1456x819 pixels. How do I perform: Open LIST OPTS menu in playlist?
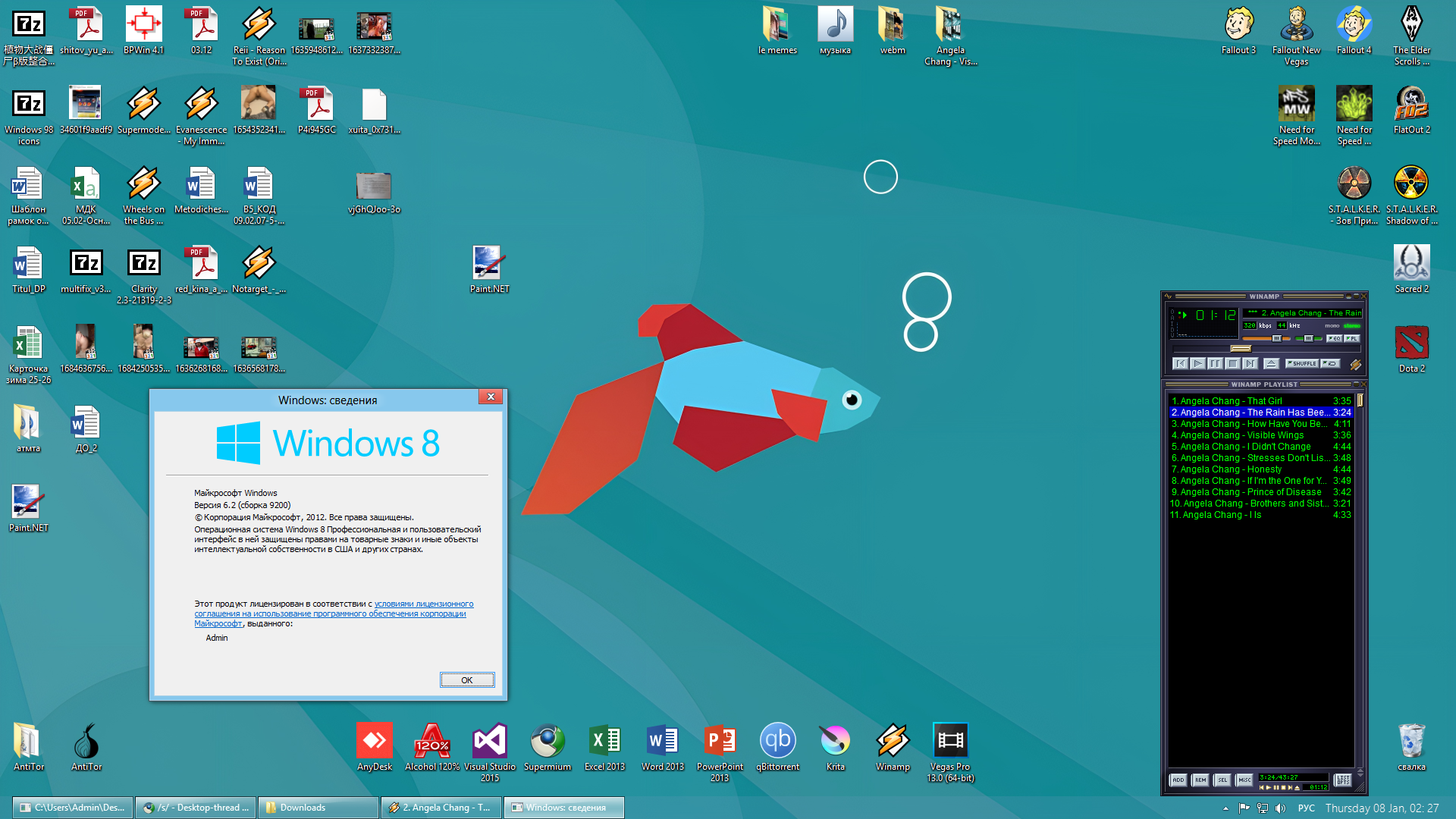1342,780
